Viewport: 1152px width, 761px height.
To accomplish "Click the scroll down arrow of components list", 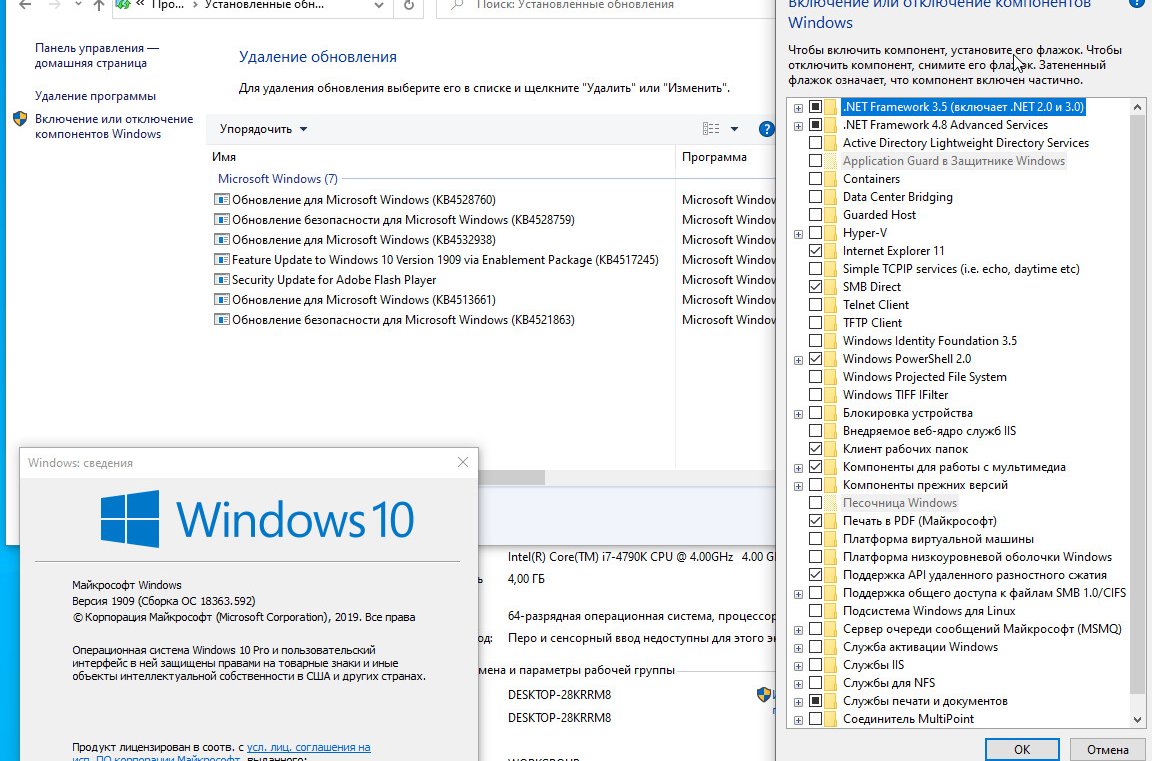I will click(1137, 720).
